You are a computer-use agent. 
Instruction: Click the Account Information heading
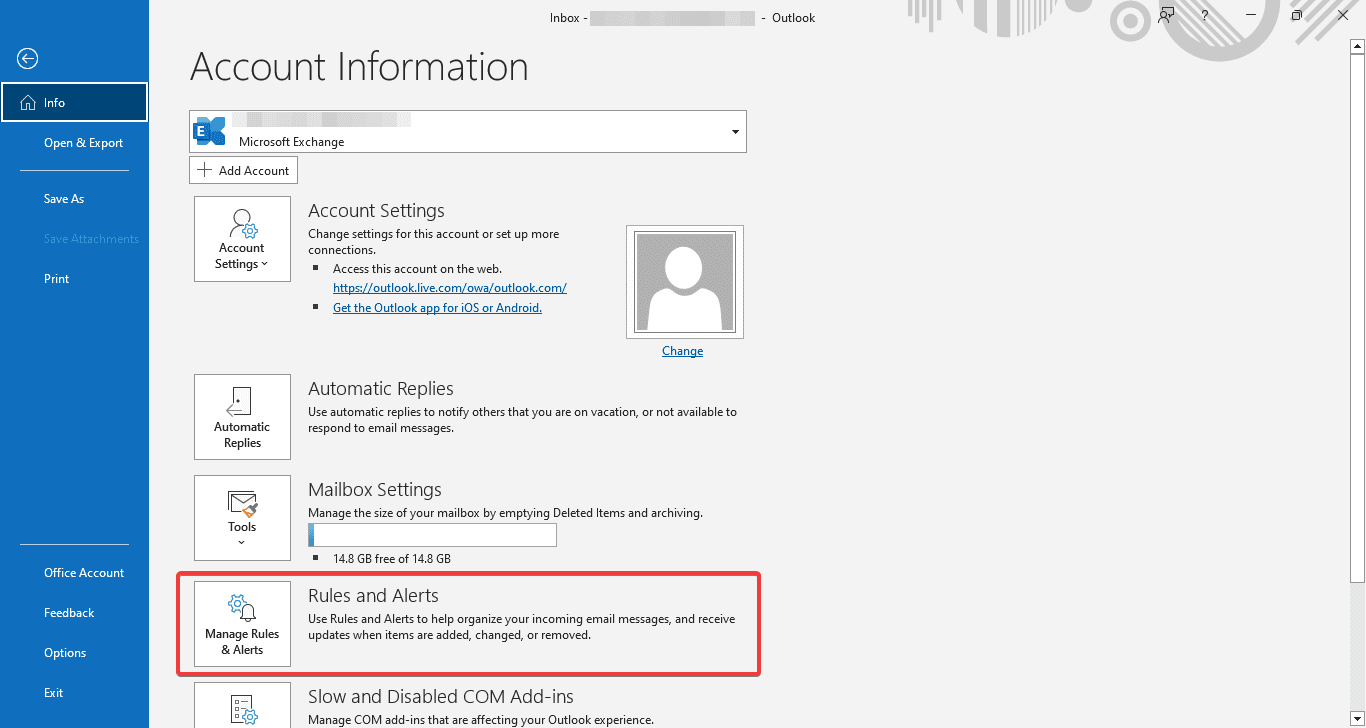pyautogui.click(x=359, y=67)
